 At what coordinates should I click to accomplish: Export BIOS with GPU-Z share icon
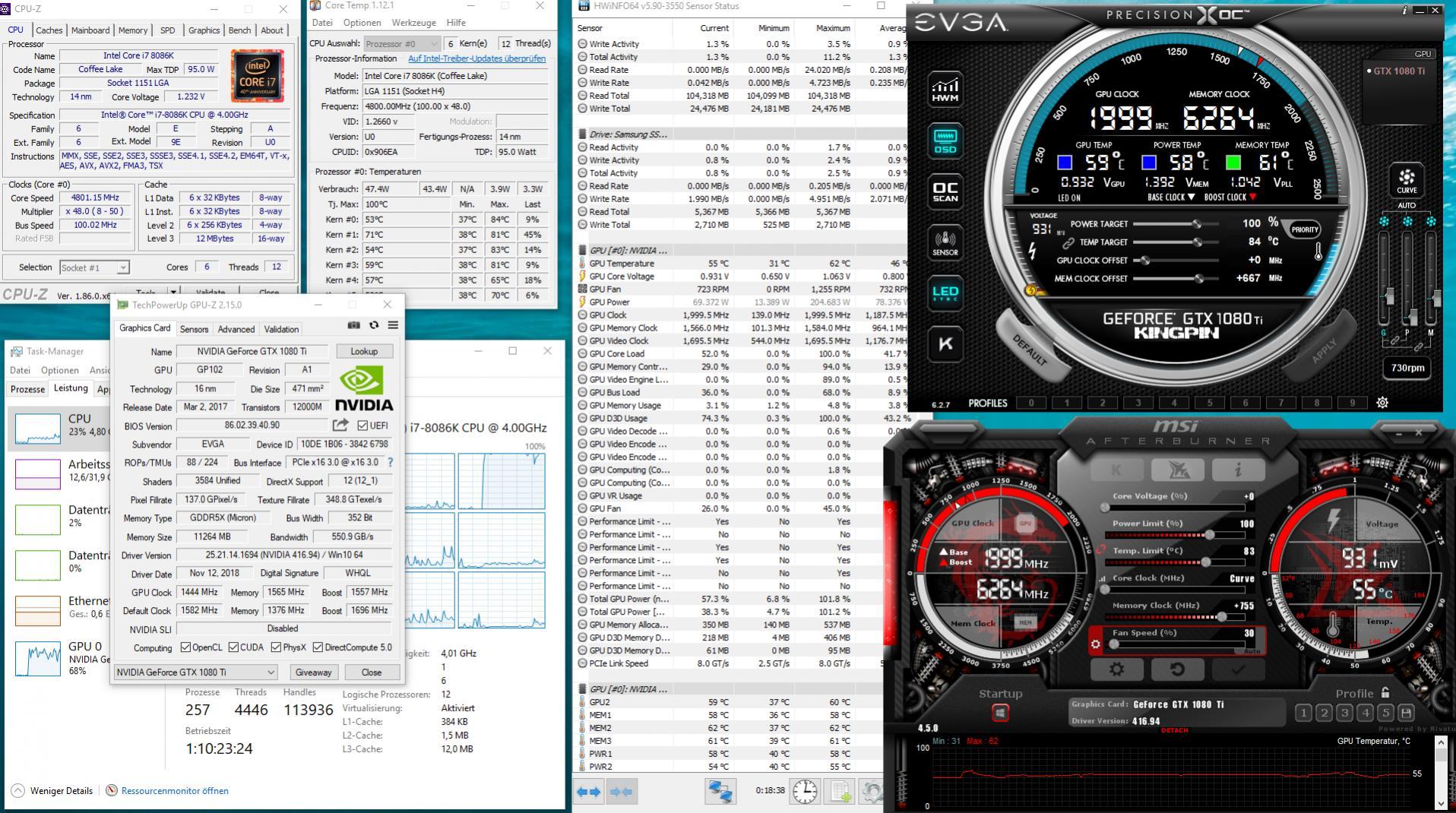click(x=340, y=425)
